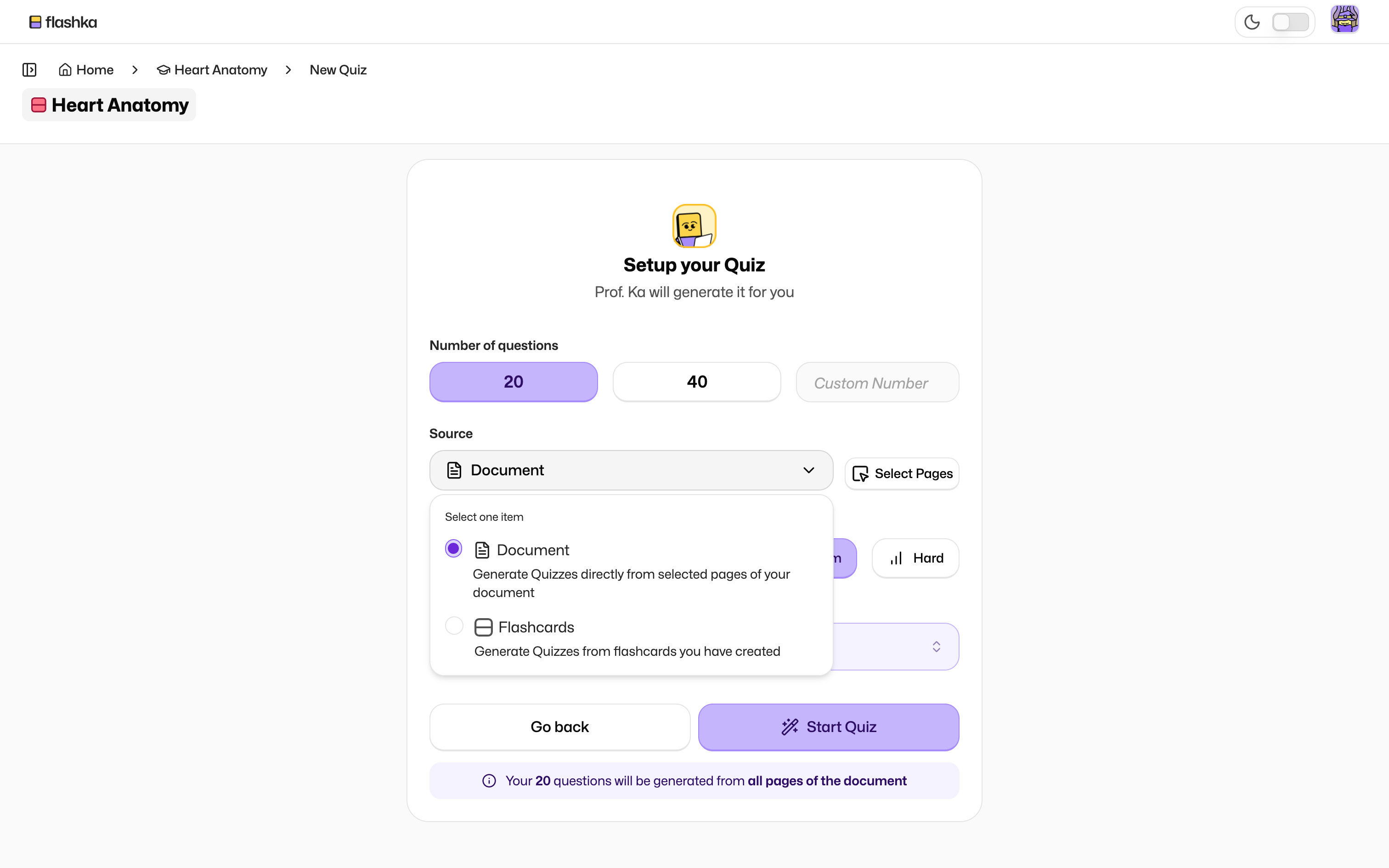Select the Document radio option
The width and height of the screenshot is (1389, 868).
click(453, 549)
